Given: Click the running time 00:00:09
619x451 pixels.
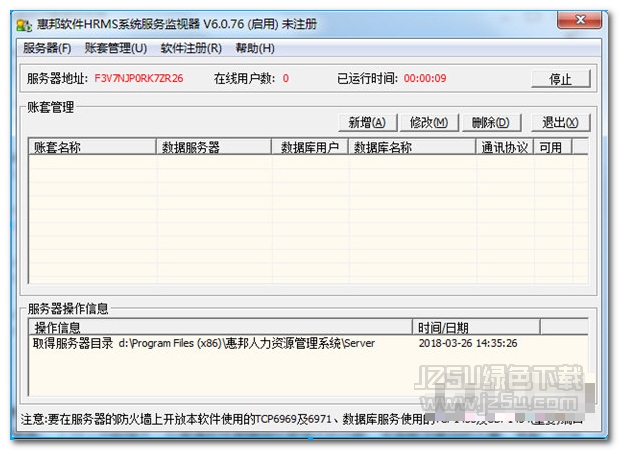Looking at the screenshot, I should [425, 78].
